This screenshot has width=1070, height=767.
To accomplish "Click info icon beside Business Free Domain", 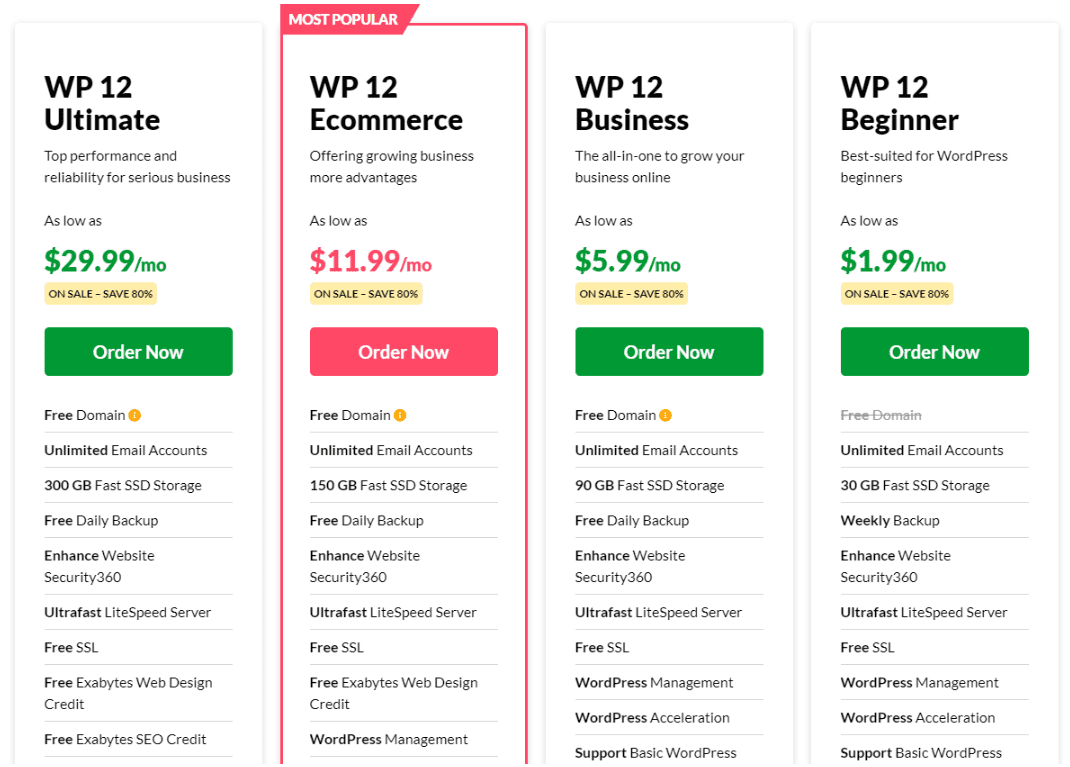I will point(666,415).
